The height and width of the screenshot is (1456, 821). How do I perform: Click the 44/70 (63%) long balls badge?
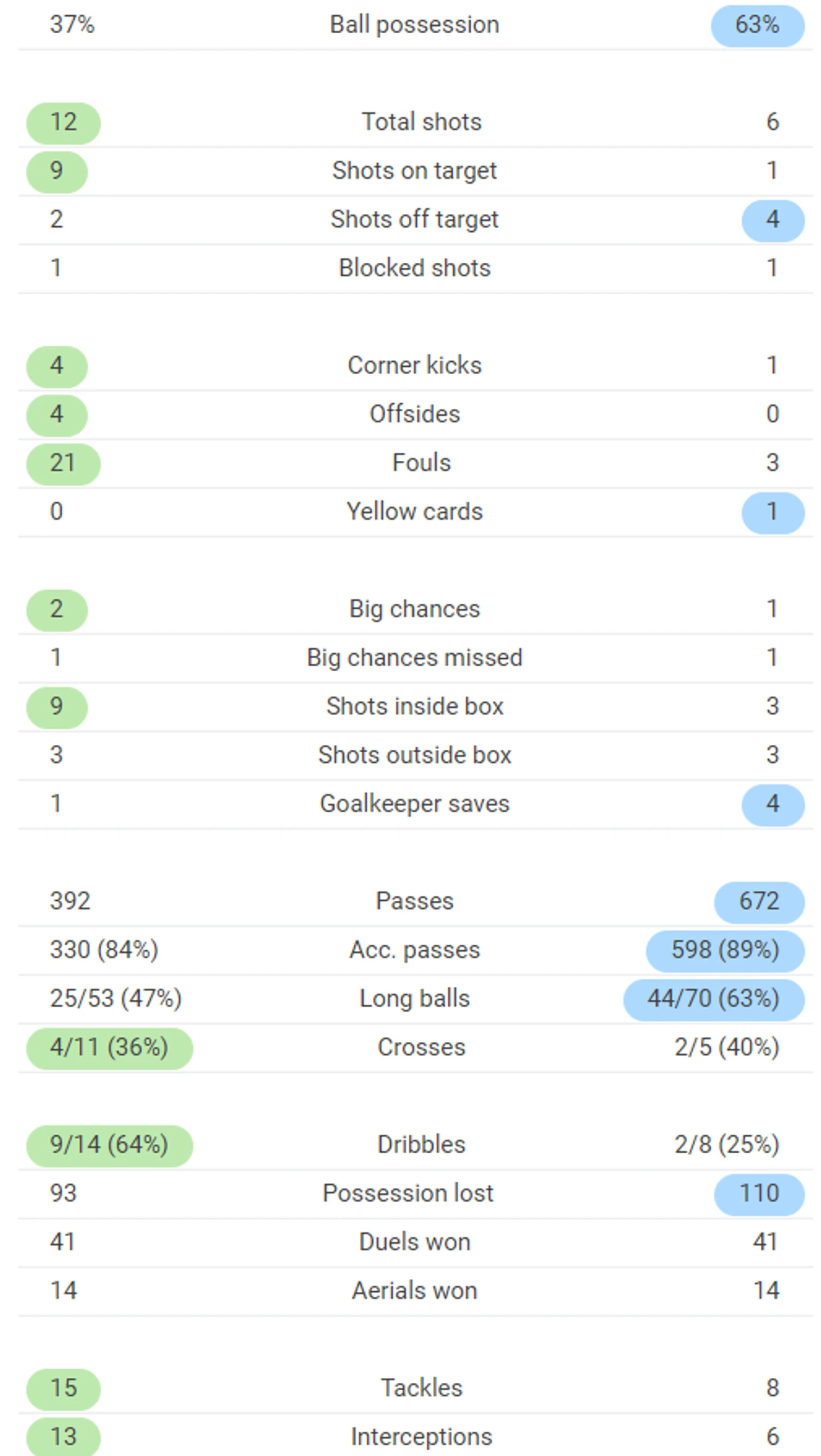click(x=713, y=999)
